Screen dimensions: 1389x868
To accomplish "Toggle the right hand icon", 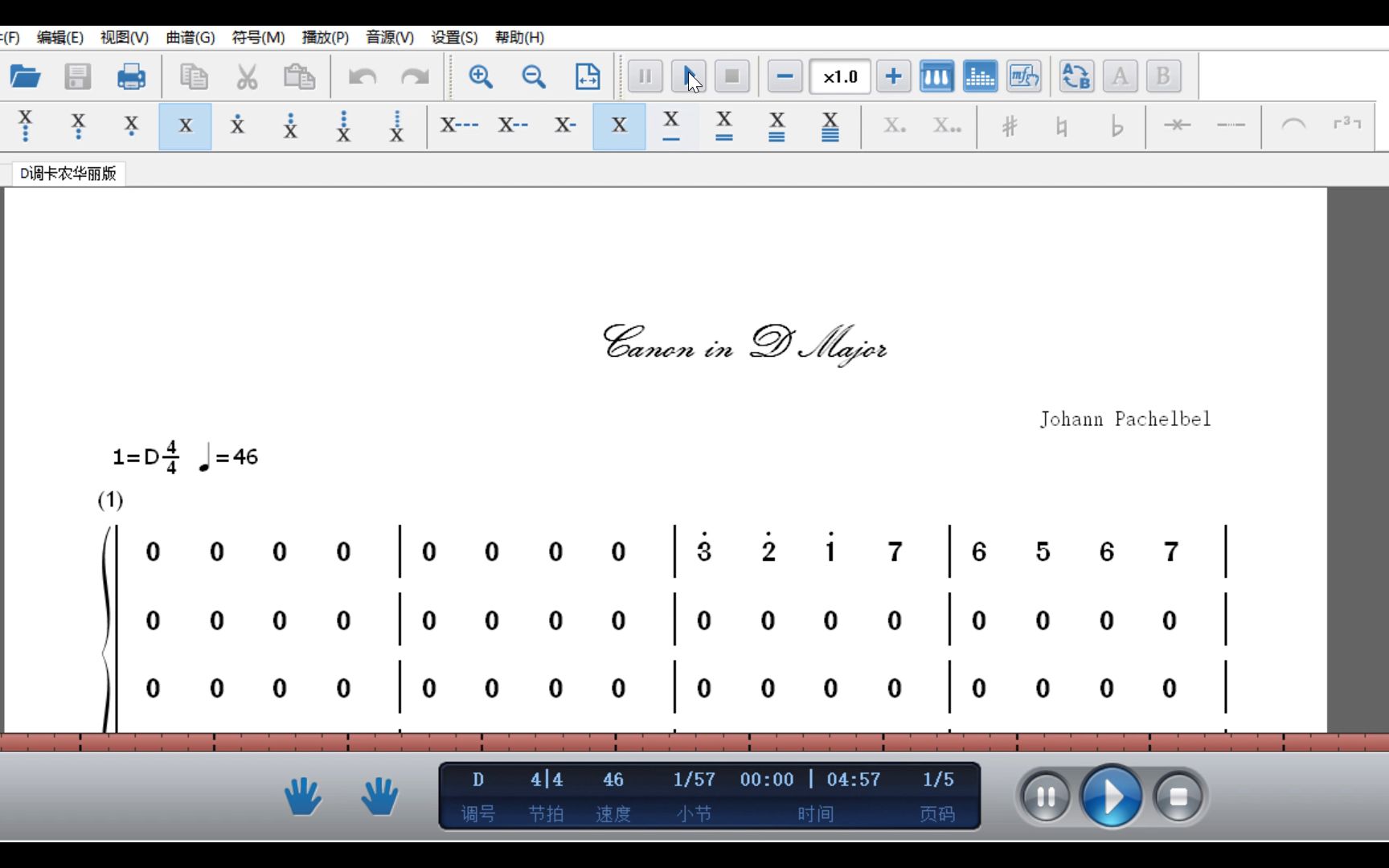I will pyautogui.click(x=379, y=796).
